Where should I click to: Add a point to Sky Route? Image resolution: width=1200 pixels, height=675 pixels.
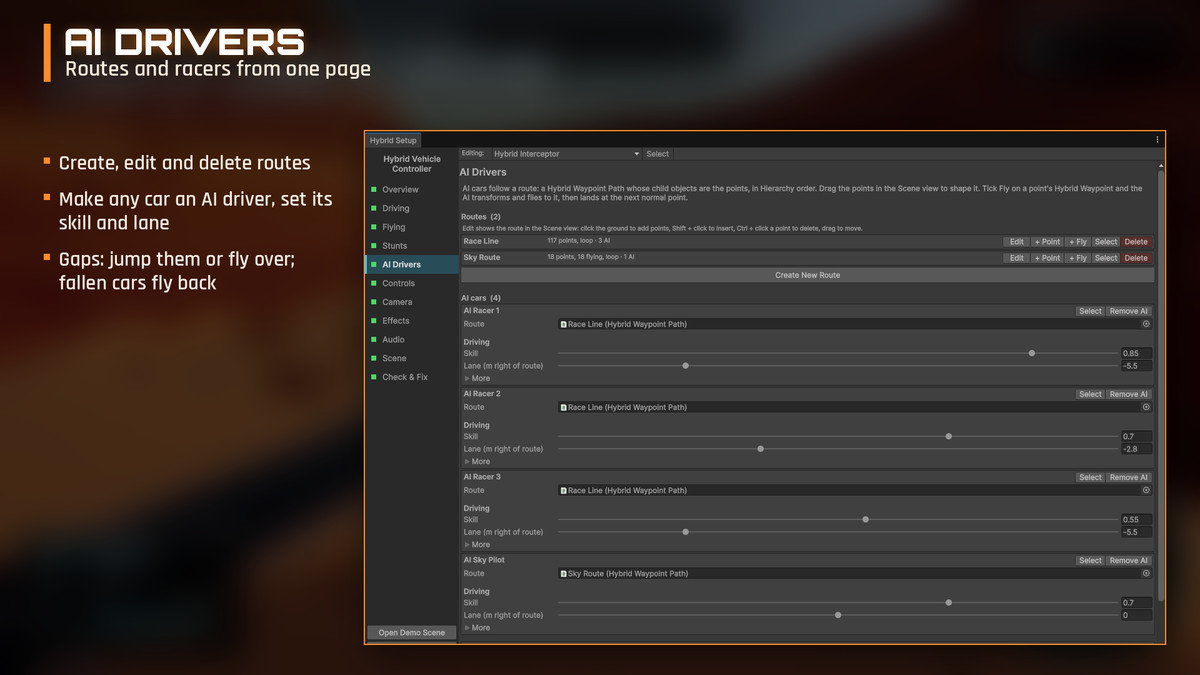point(1047,258)
